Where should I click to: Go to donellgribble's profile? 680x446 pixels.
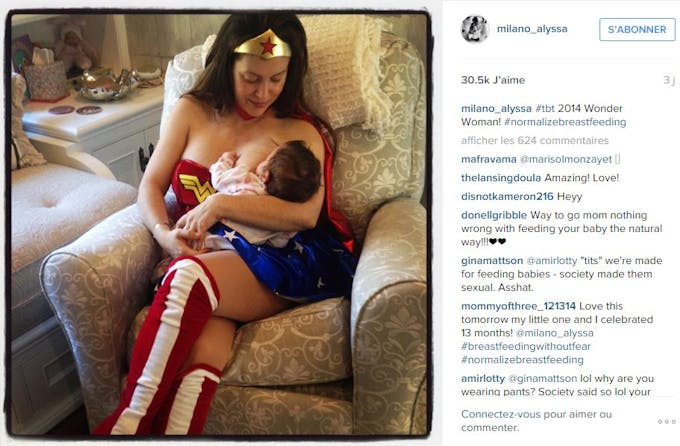tap(494, 215)
